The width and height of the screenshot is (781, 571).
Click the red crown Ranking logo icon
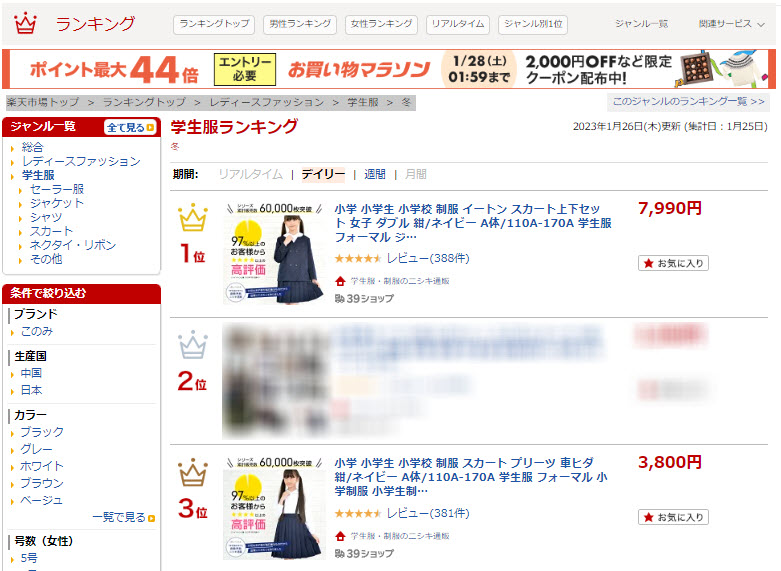point(25,23)
